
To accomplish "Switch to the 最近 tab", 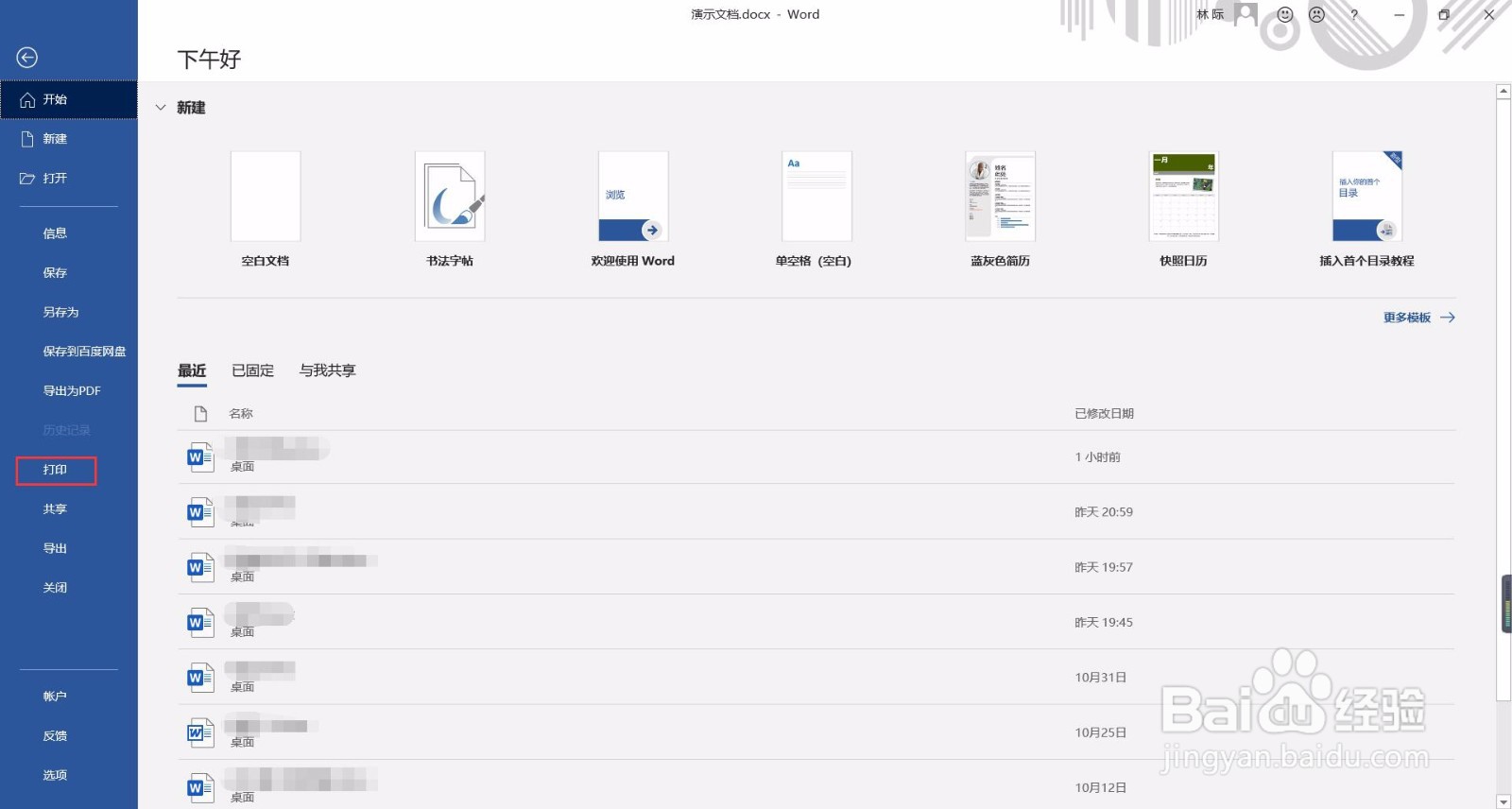I will pyautogui.click(x=192, y=370).
